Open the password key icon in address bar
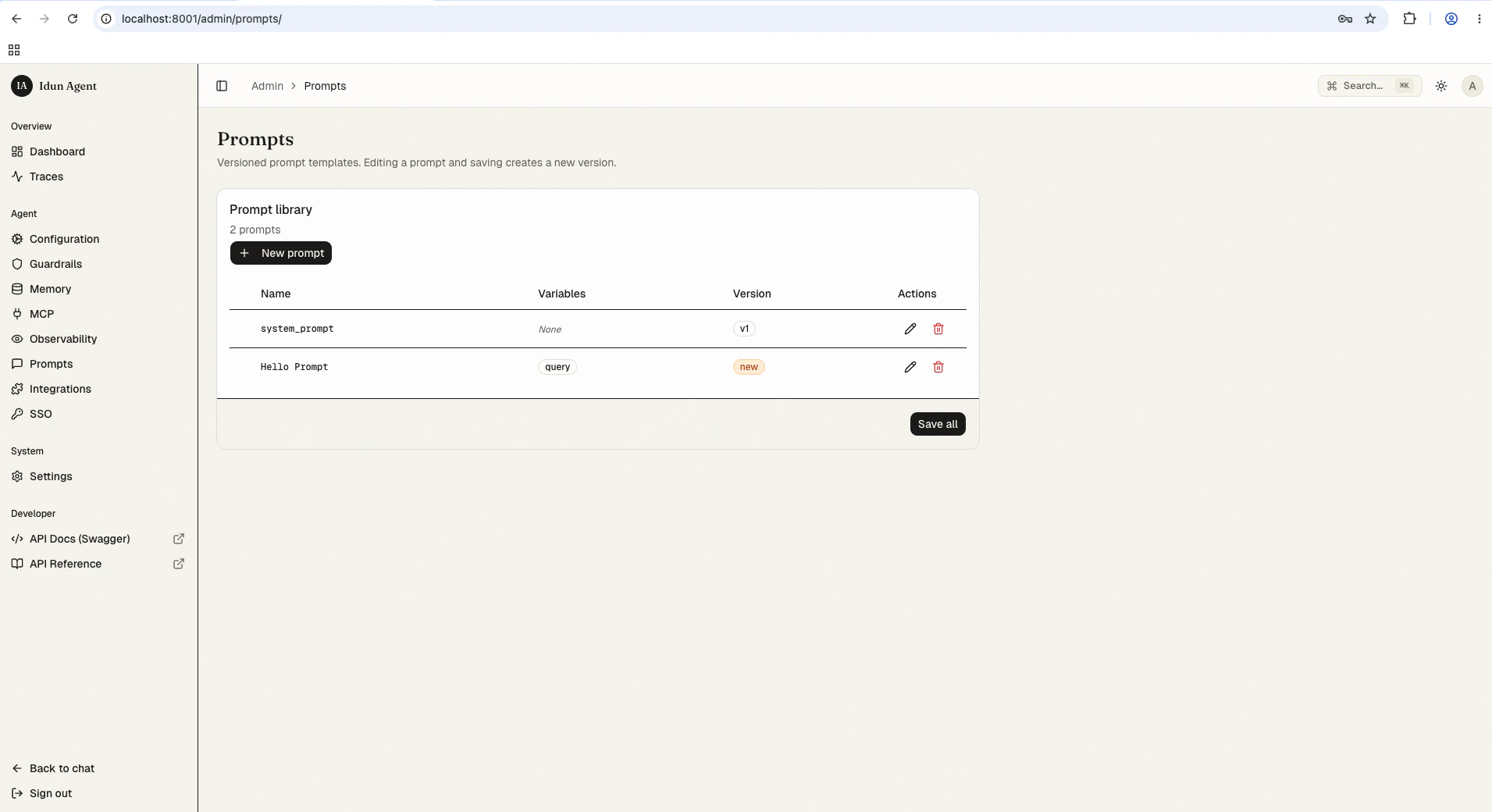 pyautogui.click(x=1345, y=19)
